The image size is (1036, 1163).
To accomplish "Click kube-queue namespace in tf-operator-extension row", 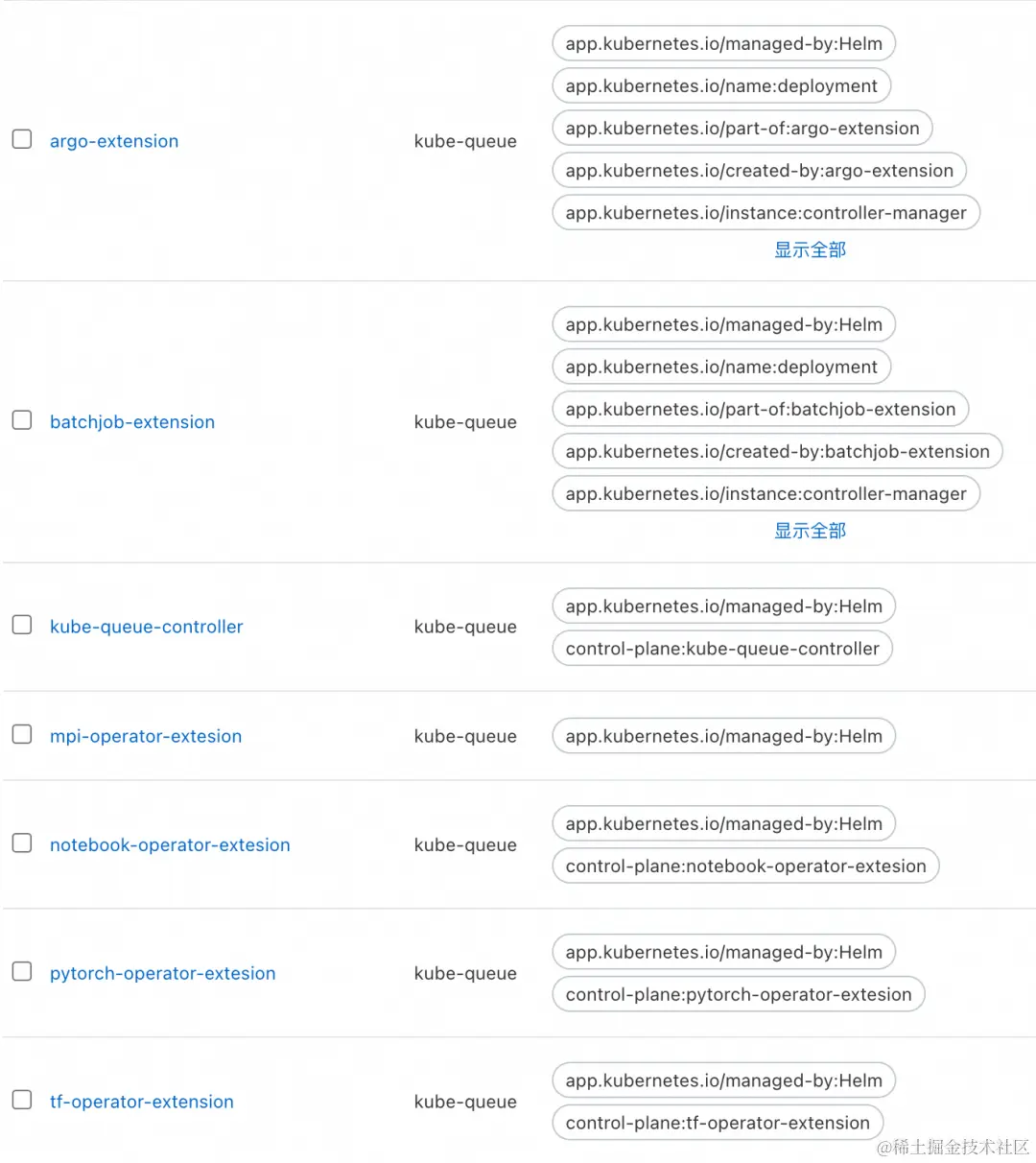I will tap(465, 1102).
